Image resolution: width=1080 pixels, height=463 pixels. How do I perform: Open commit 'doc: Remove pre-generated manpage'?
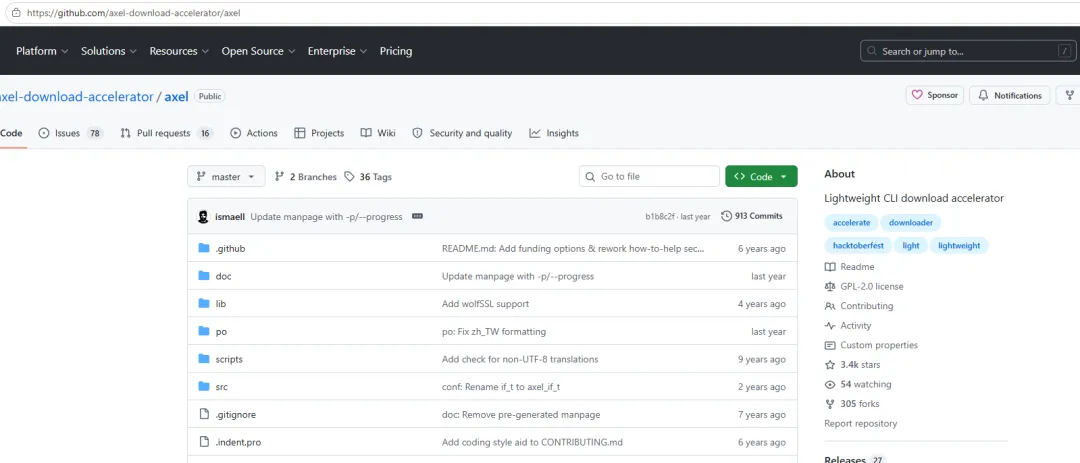point(521,415)
